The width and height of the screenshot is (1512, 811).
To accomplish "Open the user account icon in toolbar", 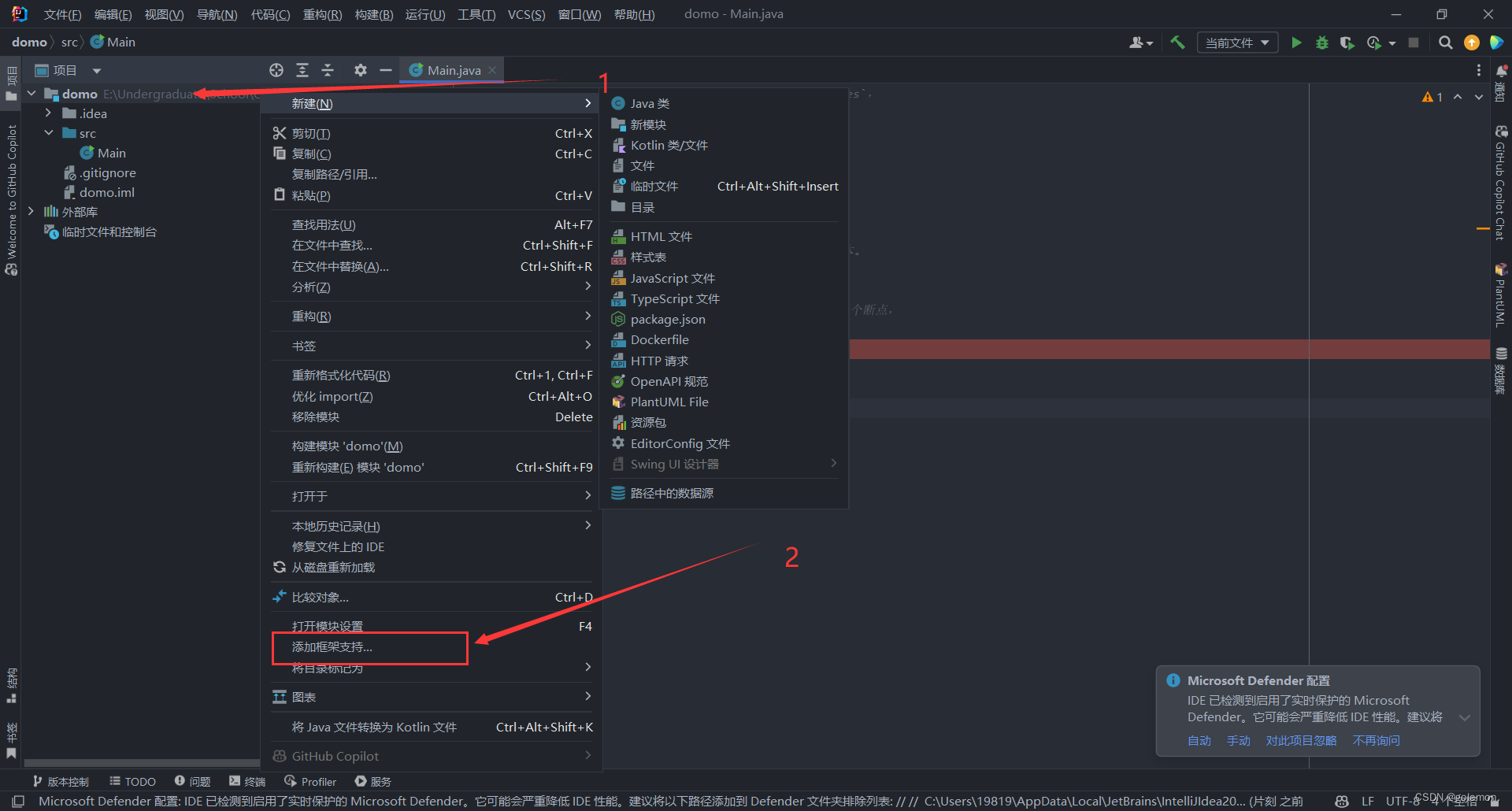I will 1140,43.
